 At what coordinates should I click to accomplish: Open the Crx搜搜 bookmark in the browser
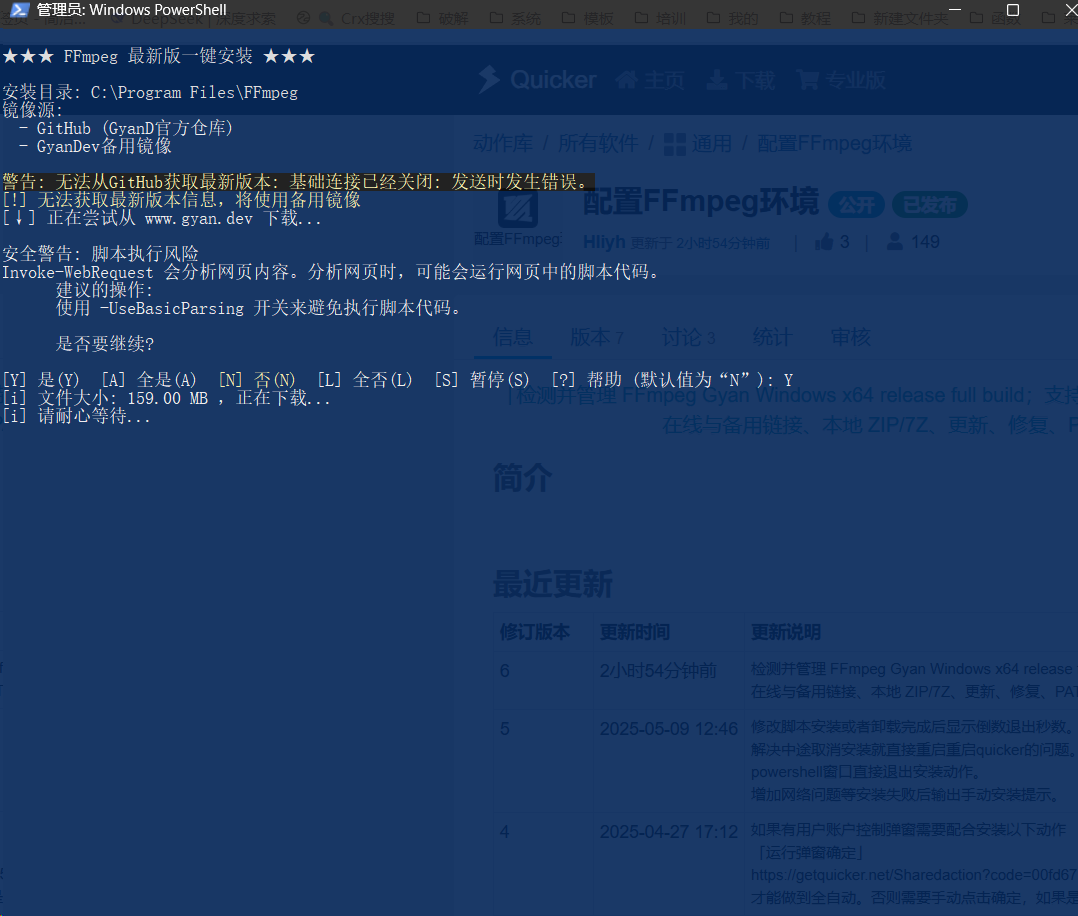click(357, 19)
